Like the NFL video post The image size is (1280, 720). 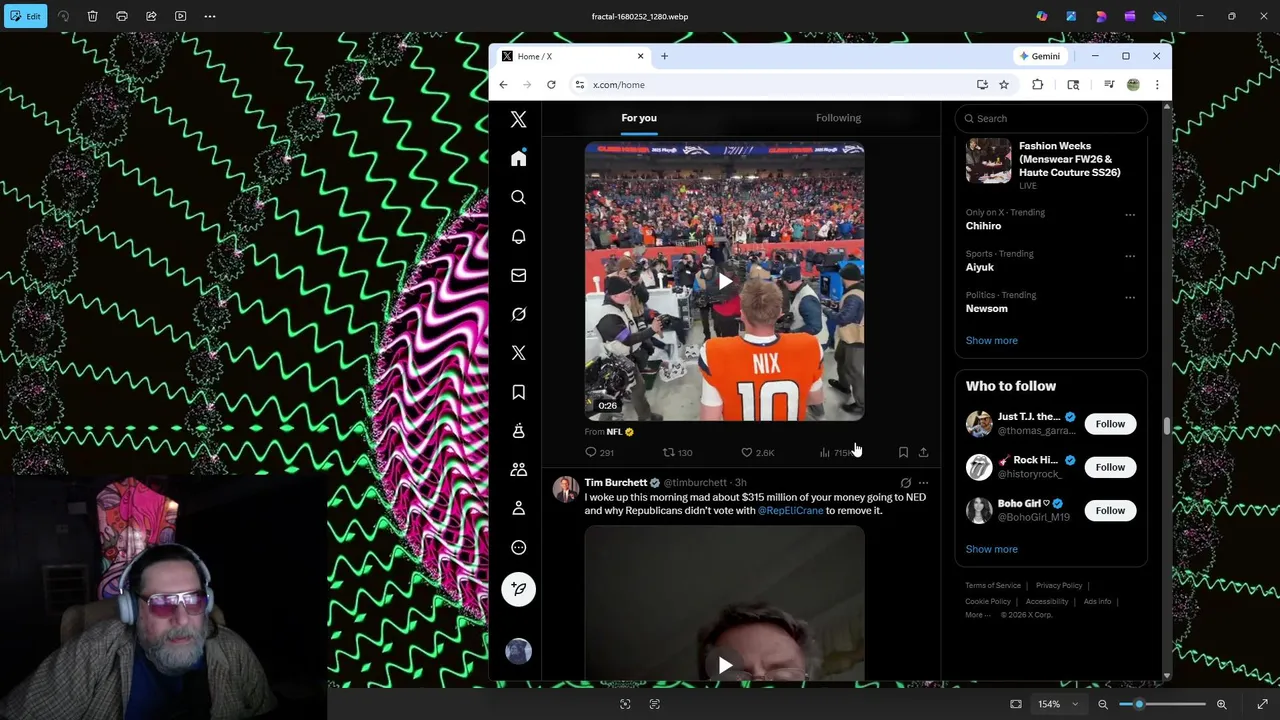757,453
